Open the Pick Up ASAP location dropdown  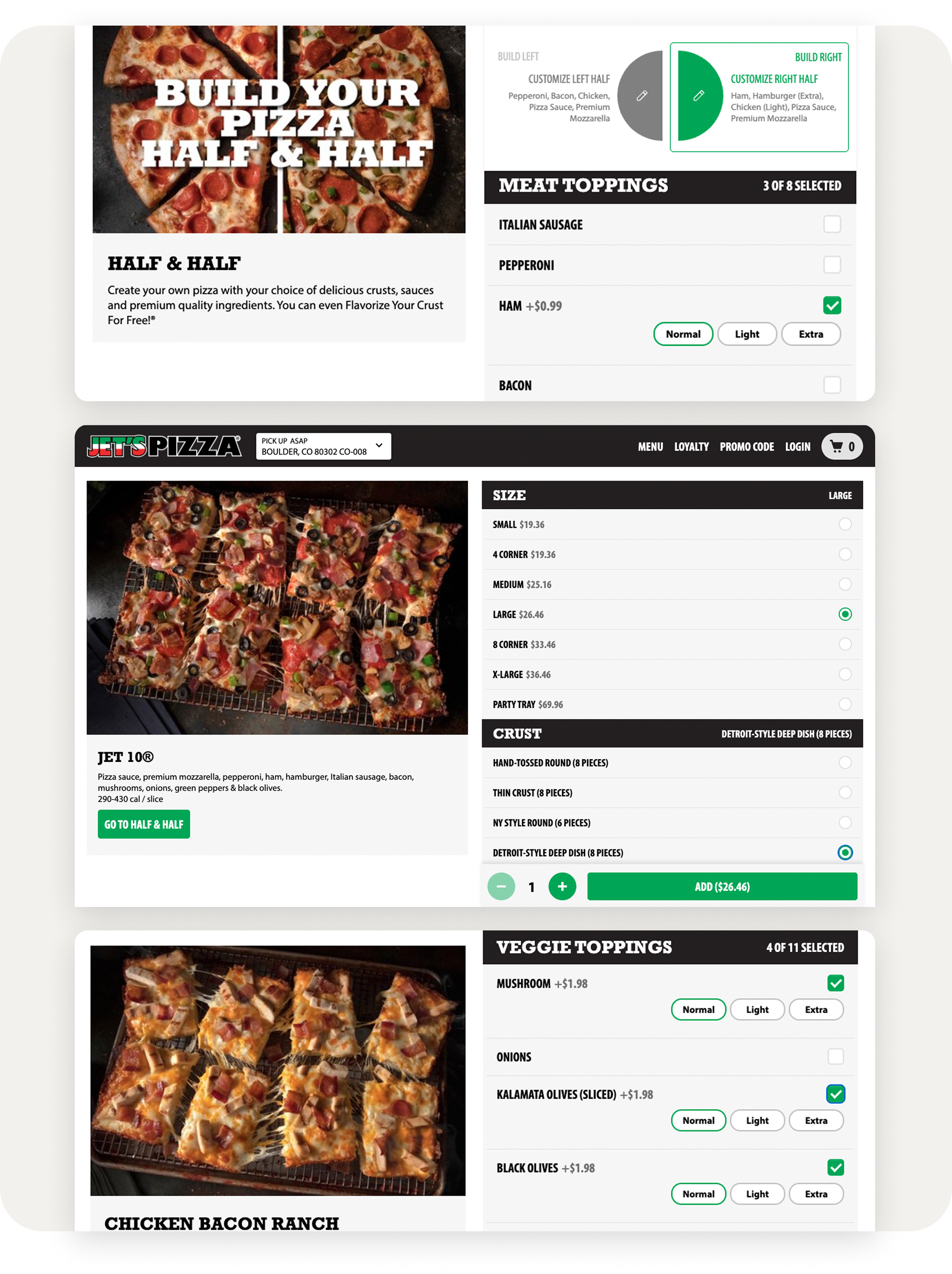pos(323,447)
